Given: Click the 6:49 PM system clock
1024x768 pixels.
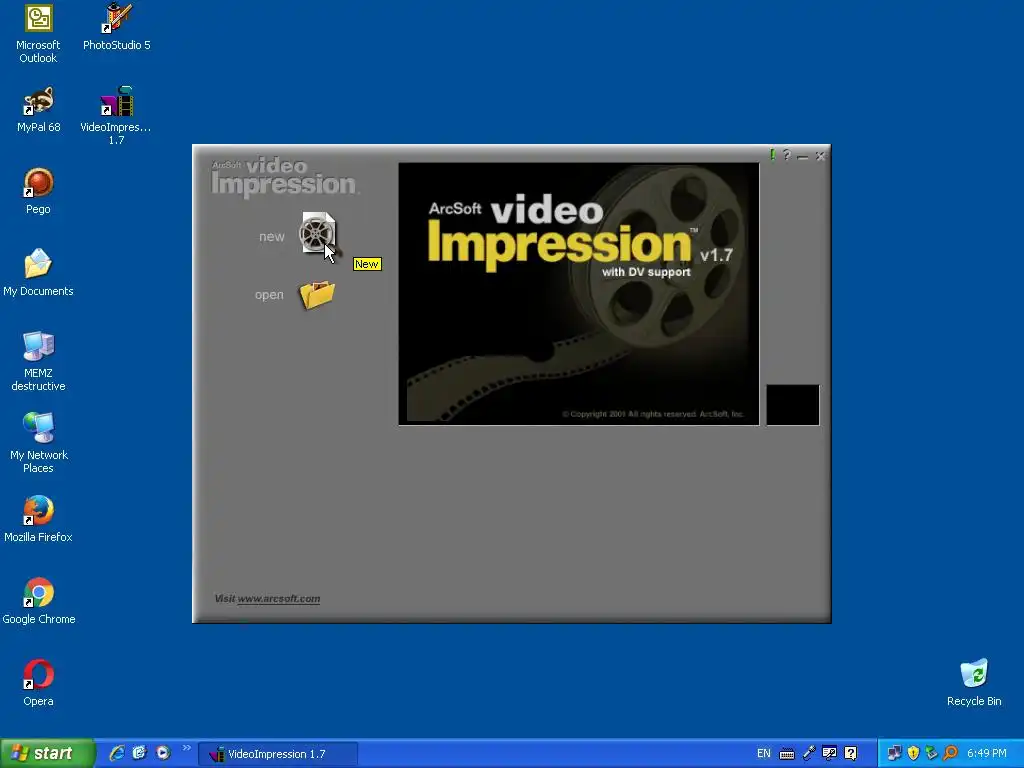Looking at the screenshot, I should coord(987,754).
